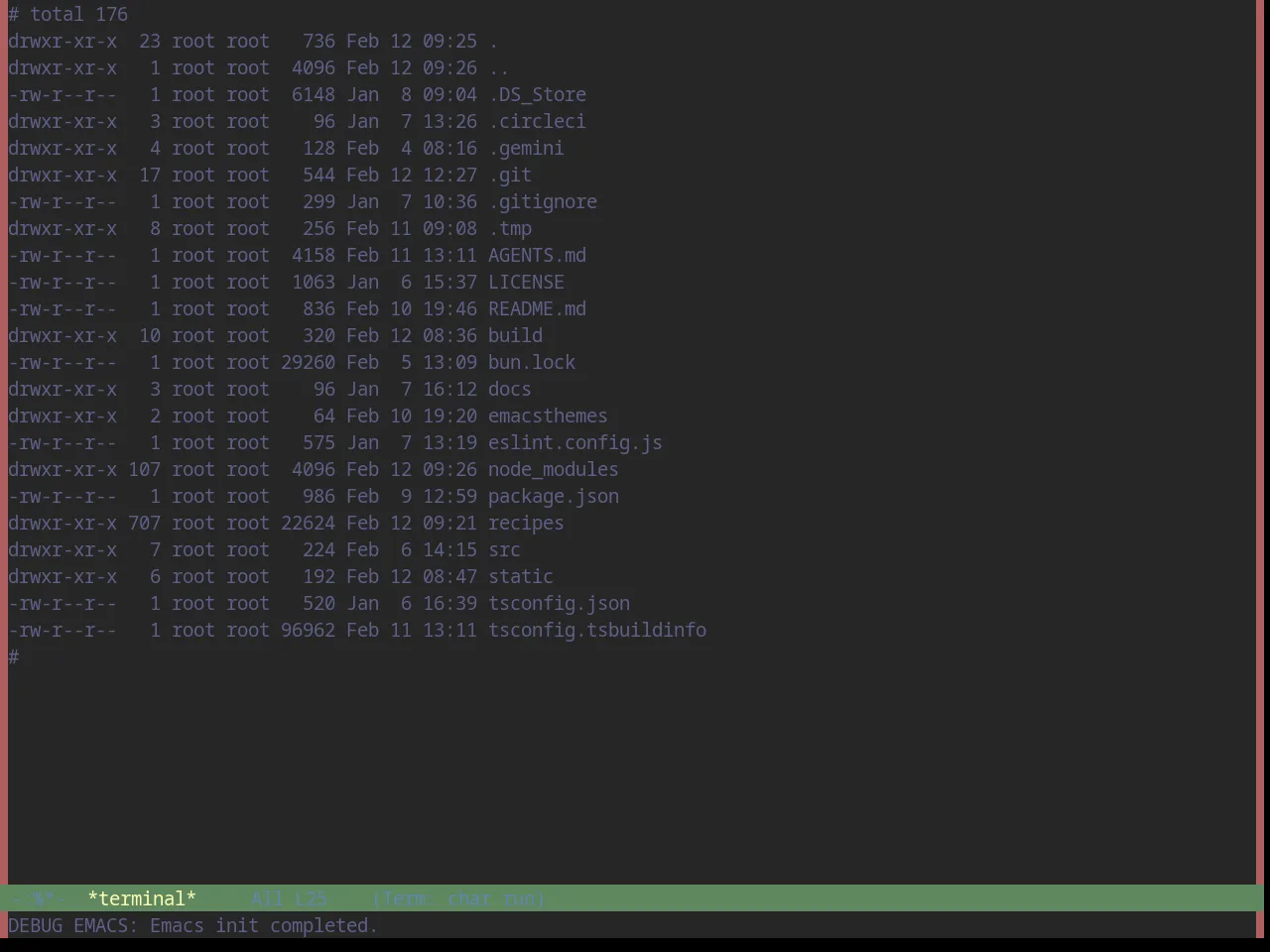
Task: Click the *terminal* buffer name in mode line
Action: [142, 898]
